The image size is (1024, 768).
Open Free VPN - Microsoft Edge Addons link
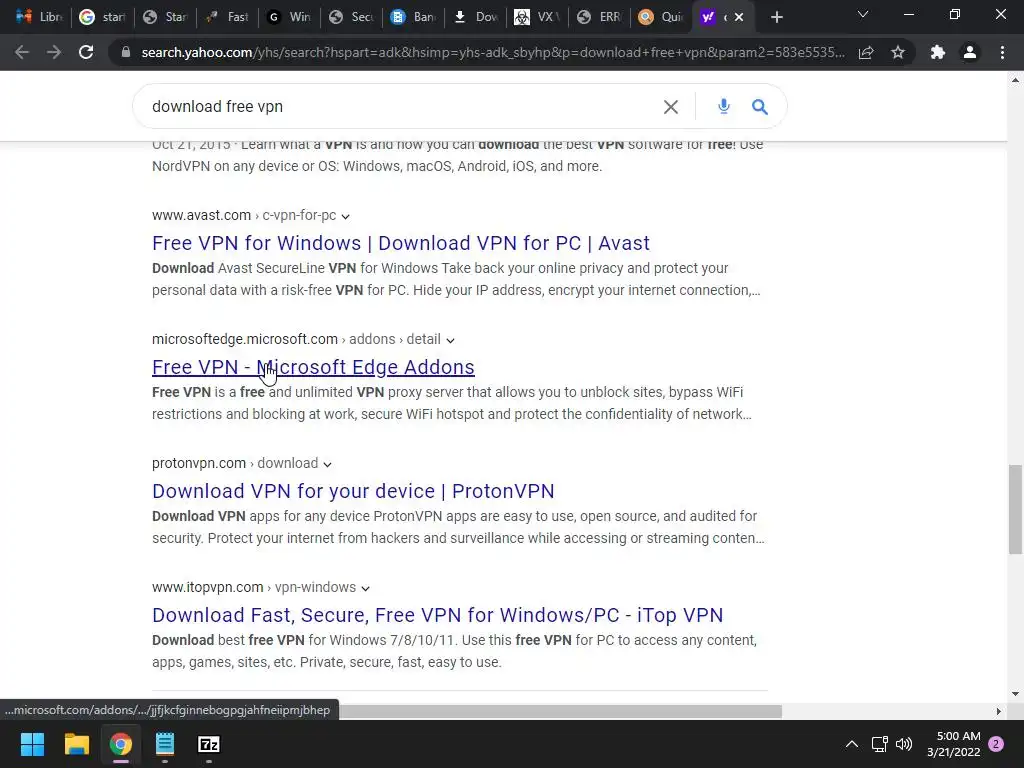[x=313, y=367]
